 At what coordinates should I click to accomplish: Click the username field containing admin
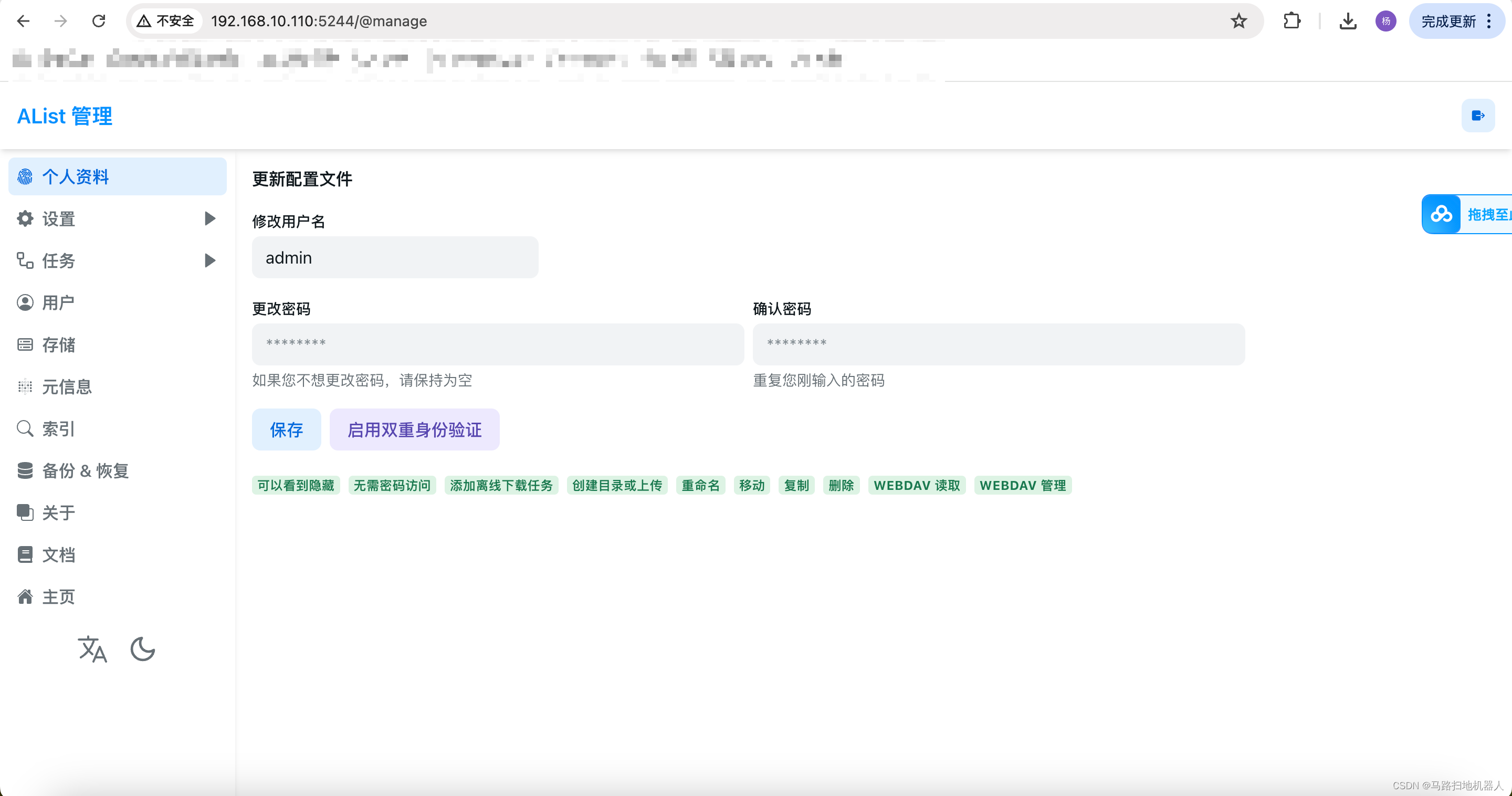point(395,258)
